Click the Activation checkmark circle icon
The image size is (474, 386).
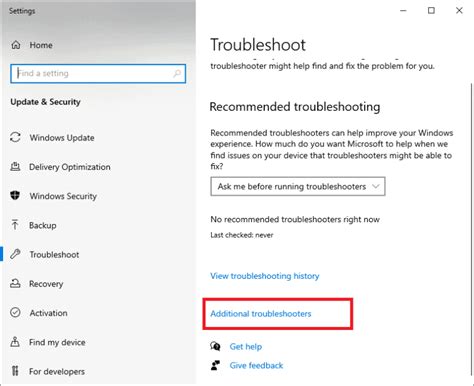coord(15,313)
